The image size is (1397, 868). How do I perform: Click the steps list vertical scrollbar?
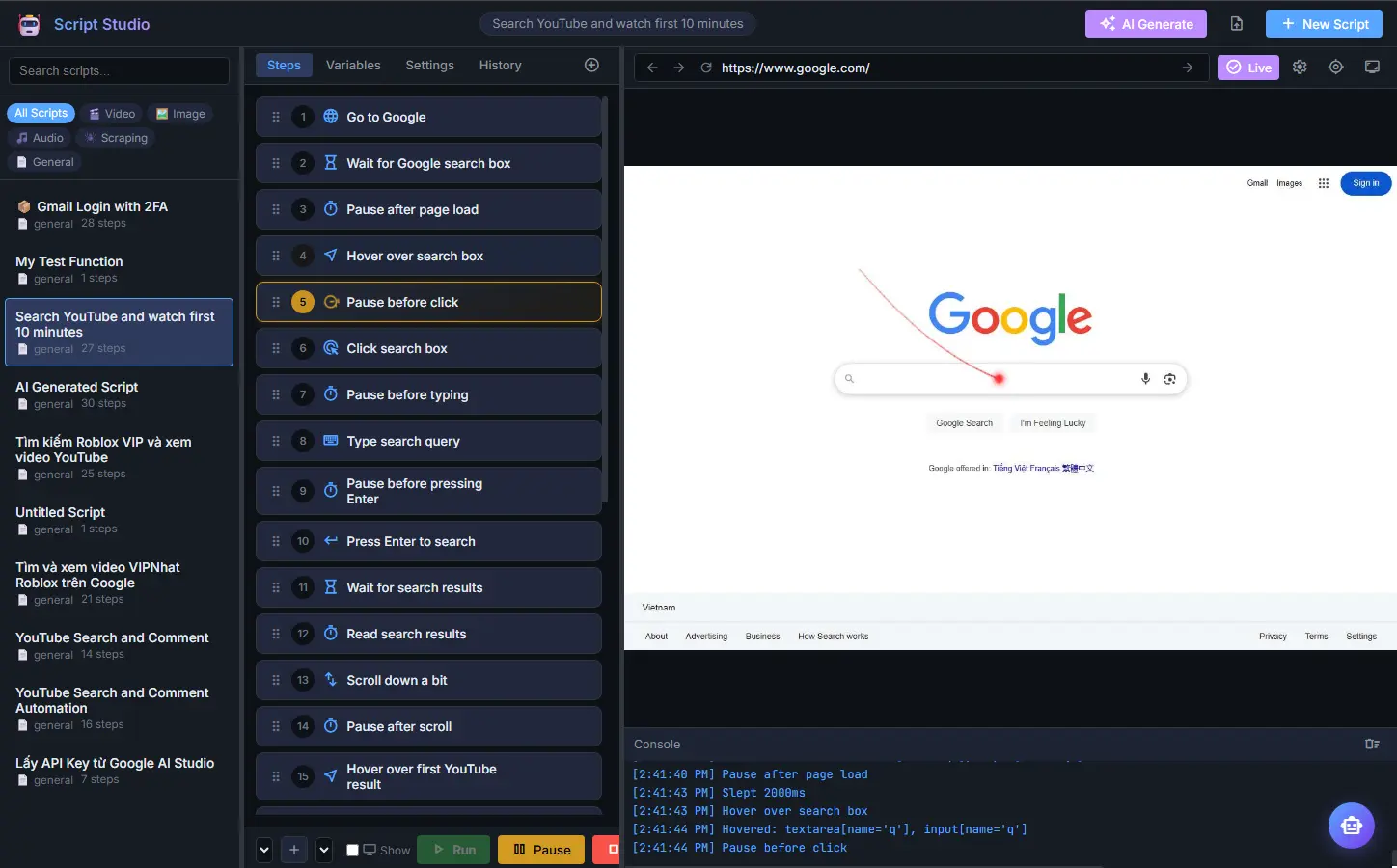pos(605,299)
